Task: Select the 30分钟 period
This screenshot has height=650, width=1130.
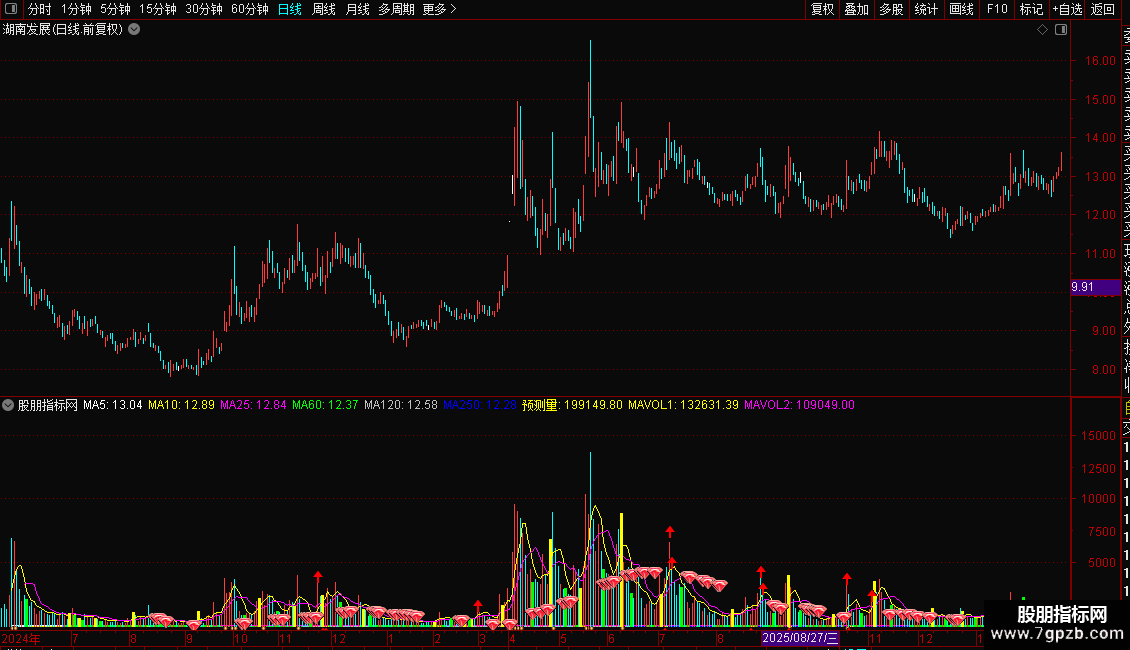Action: [204, 9]
